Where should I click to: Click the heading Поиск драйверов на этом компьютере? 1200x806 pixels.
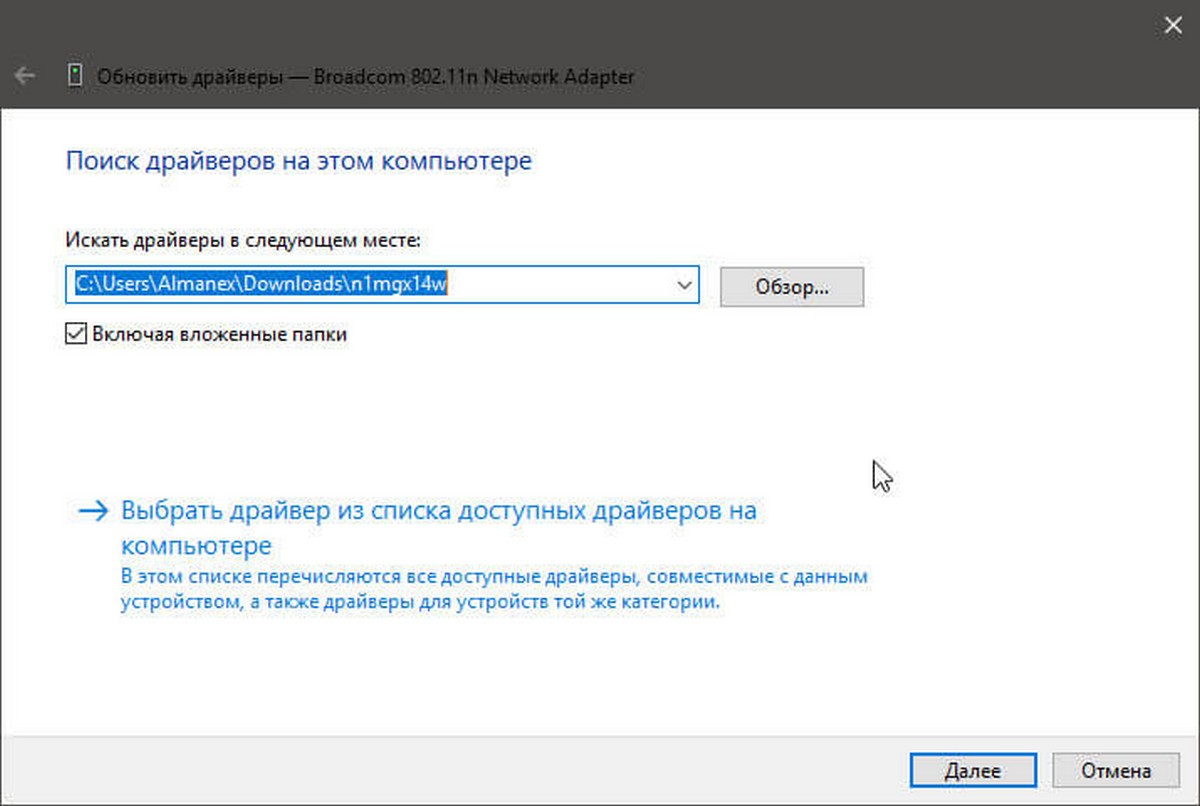point(298,161)
